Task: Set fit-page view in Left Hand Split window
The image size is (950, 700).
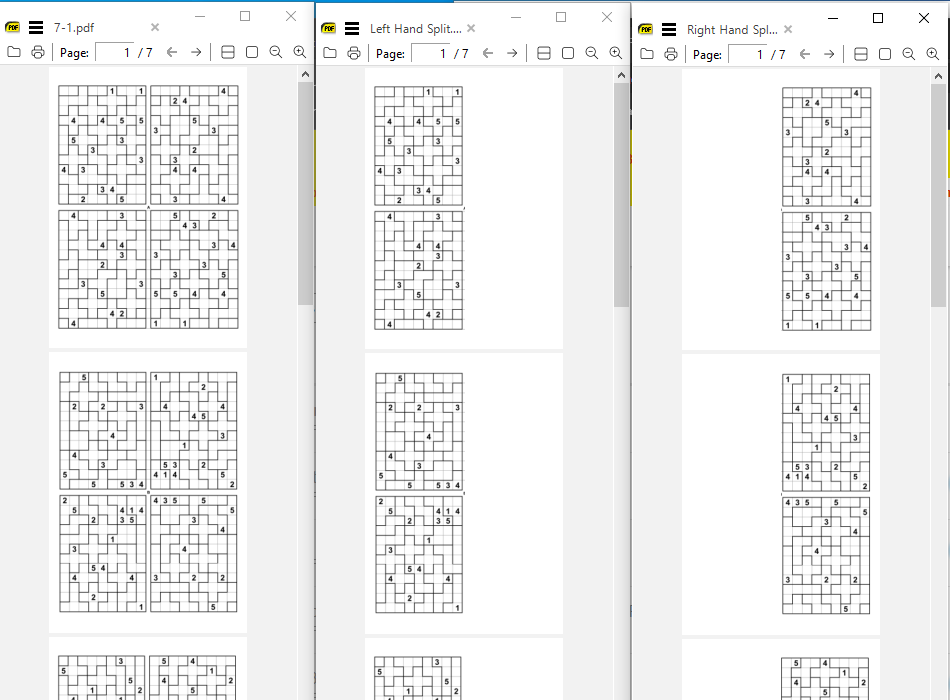Action: coord(568,53)
